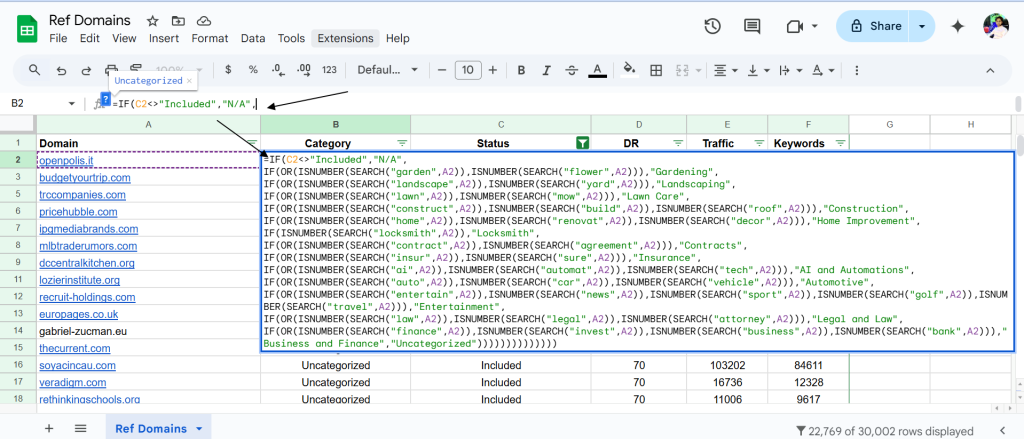Toggle the Category column filter
1024x439 pixels.
pyautogui.click(x=403, y=143)
